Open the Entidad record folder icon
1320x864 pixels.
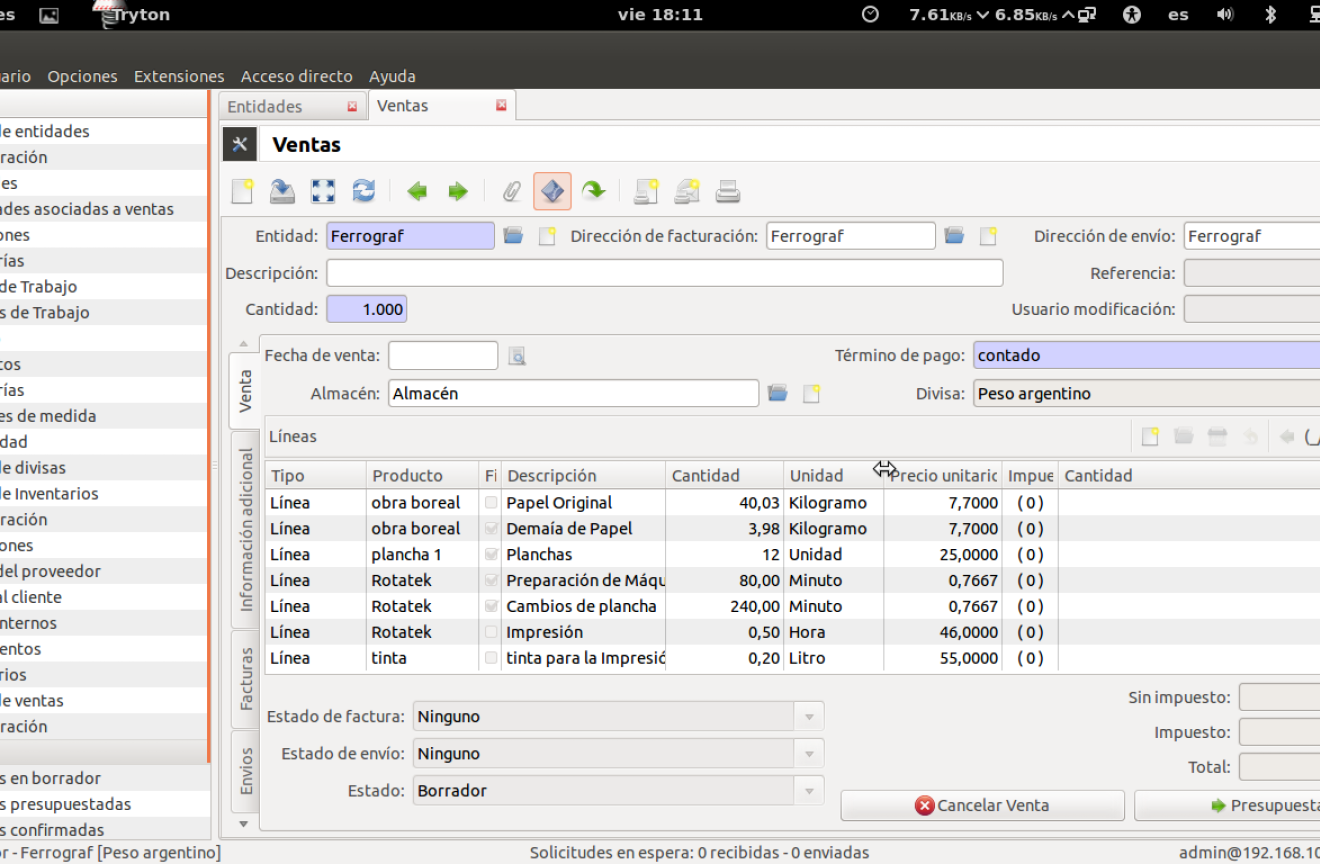pyautogui.click(x=513, y=236)
